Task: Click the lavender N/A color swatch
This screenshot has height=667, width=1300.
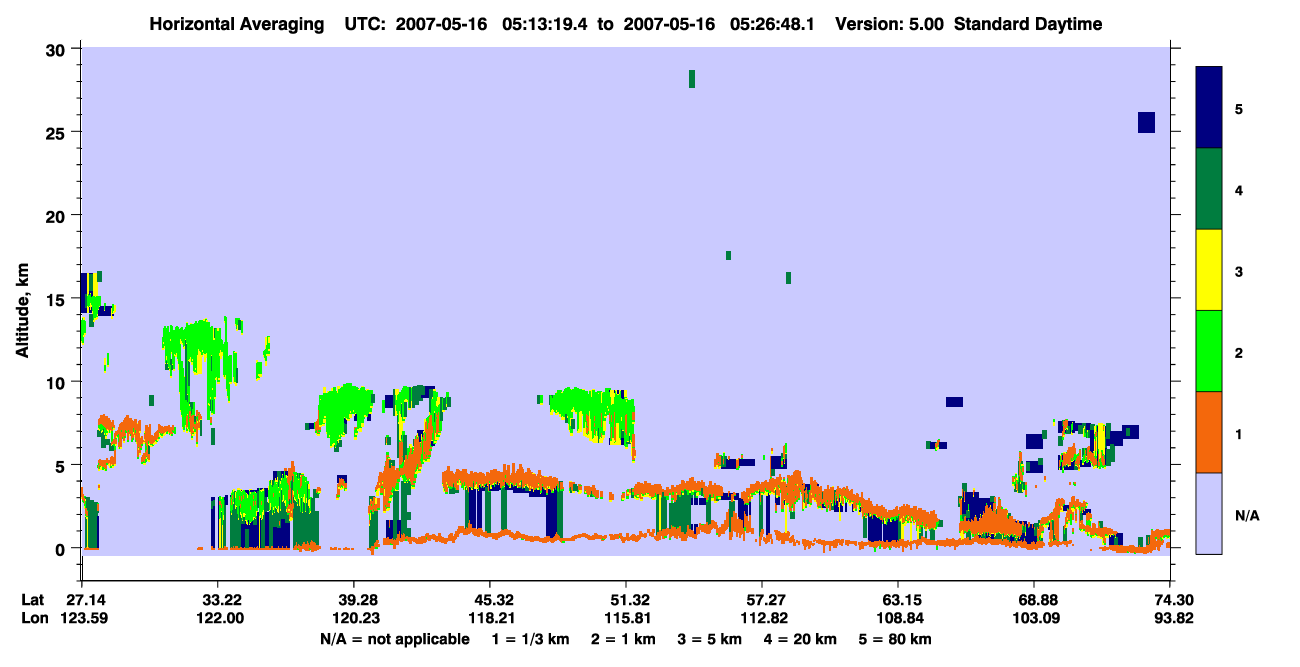Action: [1209, 513]
